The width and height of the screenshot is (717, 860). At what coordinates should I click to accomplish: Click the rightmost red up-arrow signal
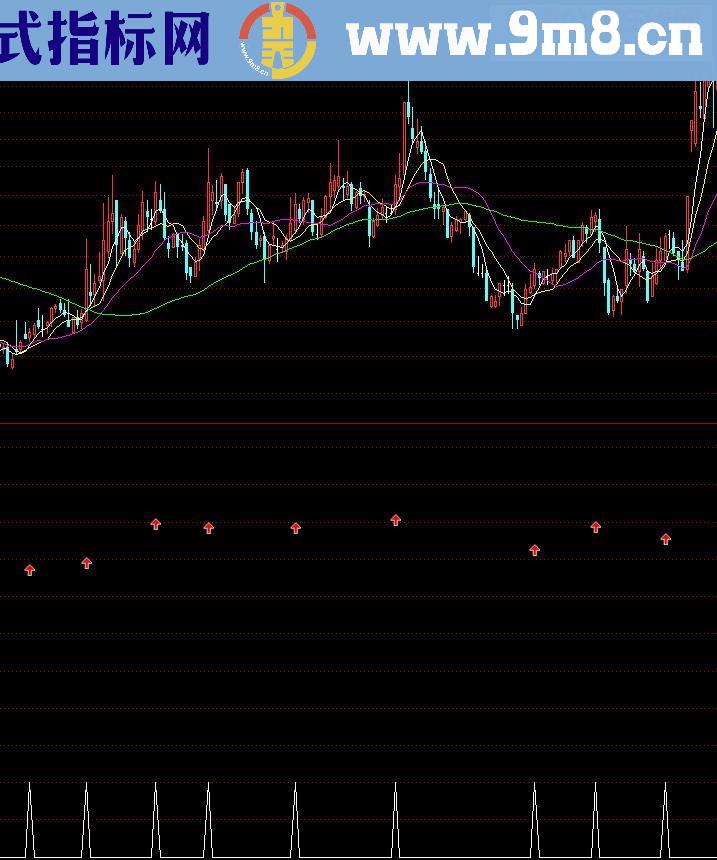coord(666,538)
